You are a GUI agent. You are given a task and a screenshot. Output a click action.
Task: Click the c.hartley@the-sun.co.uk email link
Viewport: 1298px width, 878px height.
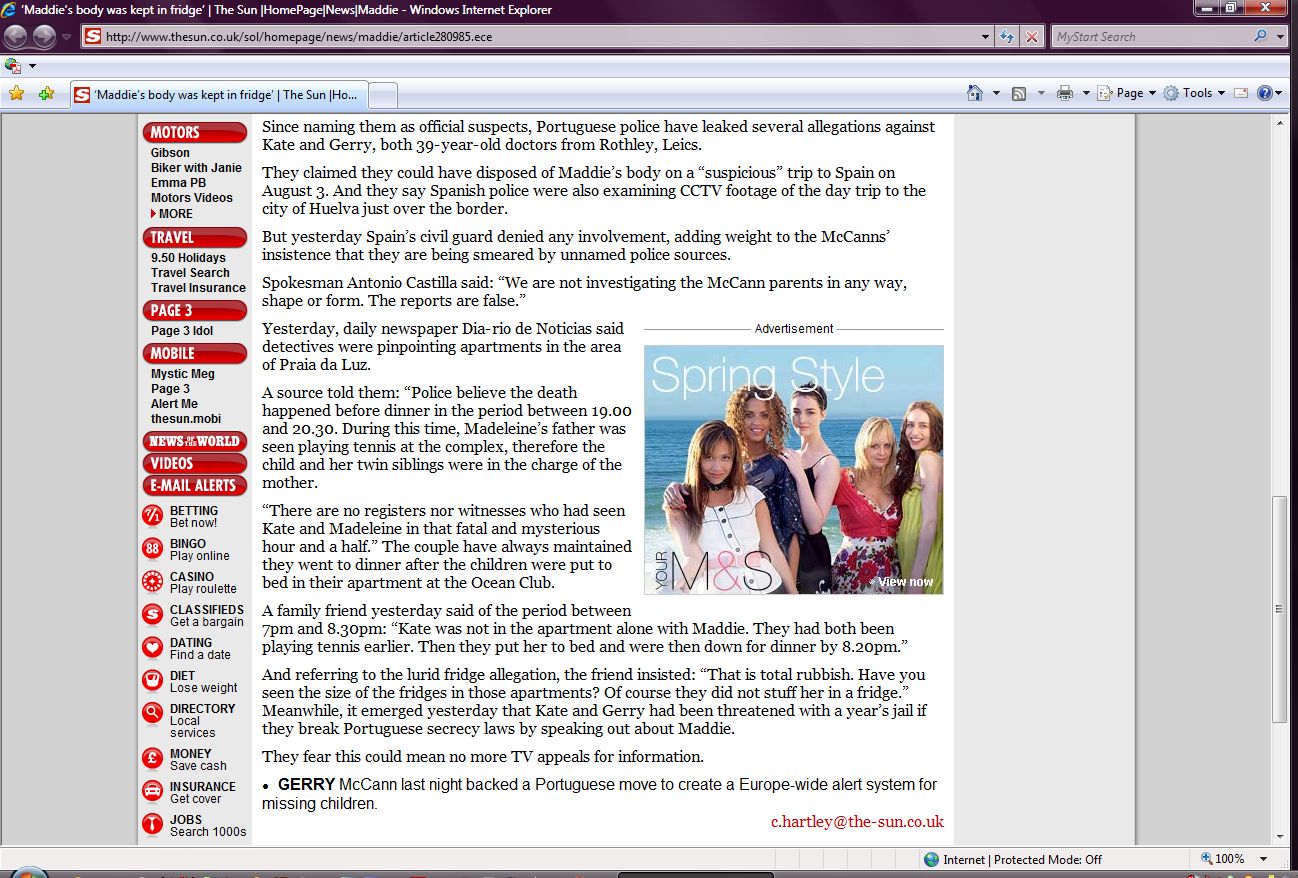(857, 822)
